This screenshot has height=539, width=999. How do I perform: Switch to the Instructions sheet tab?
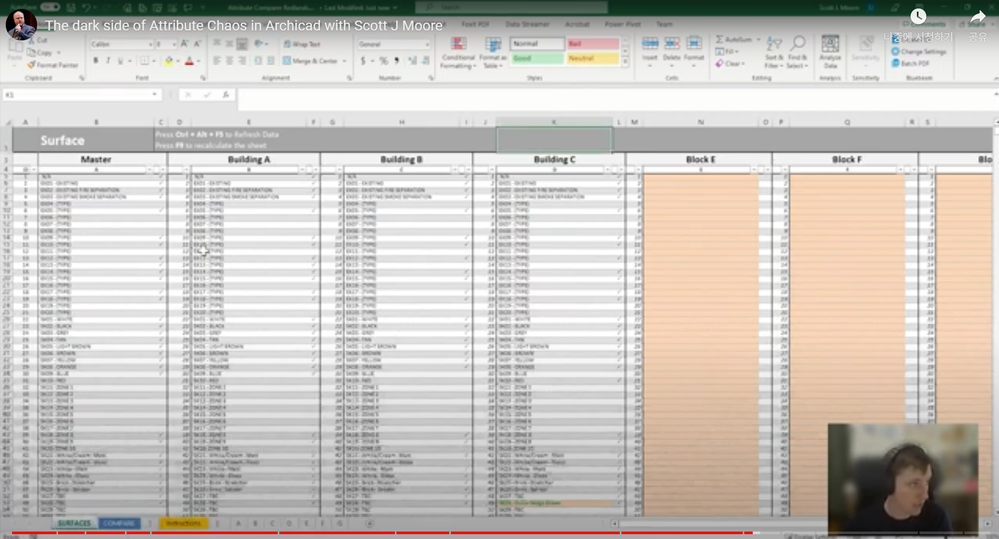click(x=183, y=523)
